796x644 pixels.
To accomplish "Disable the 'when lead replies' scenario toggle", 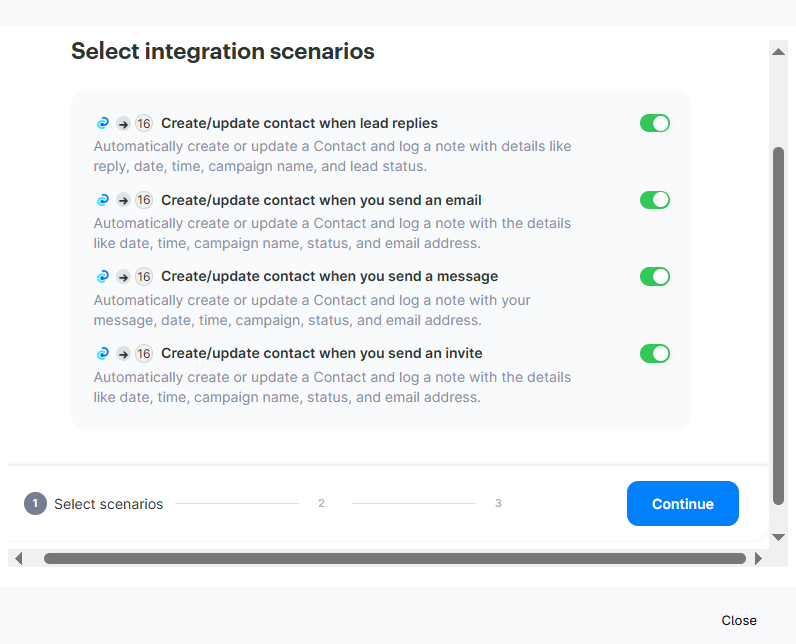I will [655, 123].
